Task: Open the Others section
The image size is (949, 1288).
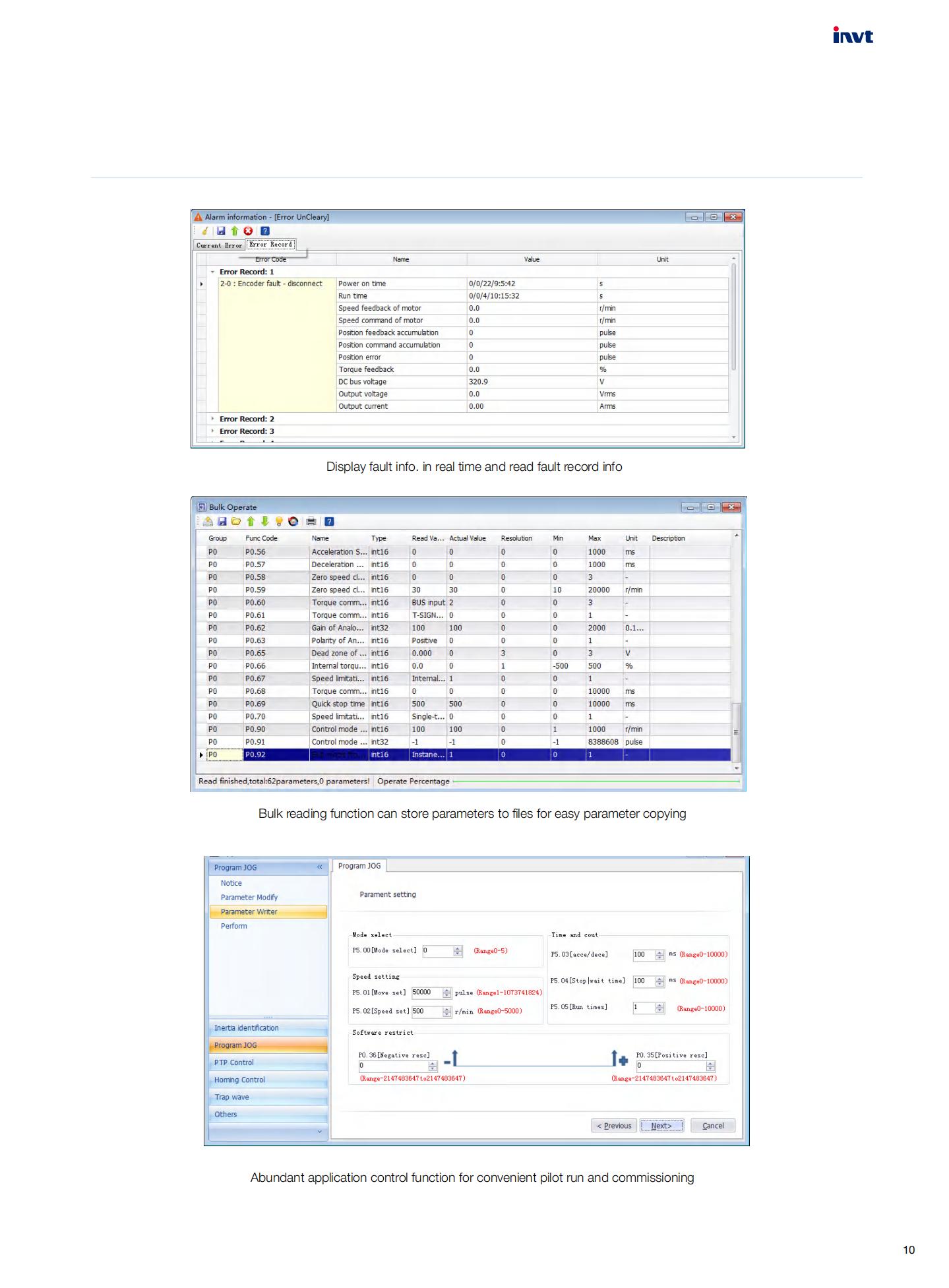Action: click(268, 1115)
